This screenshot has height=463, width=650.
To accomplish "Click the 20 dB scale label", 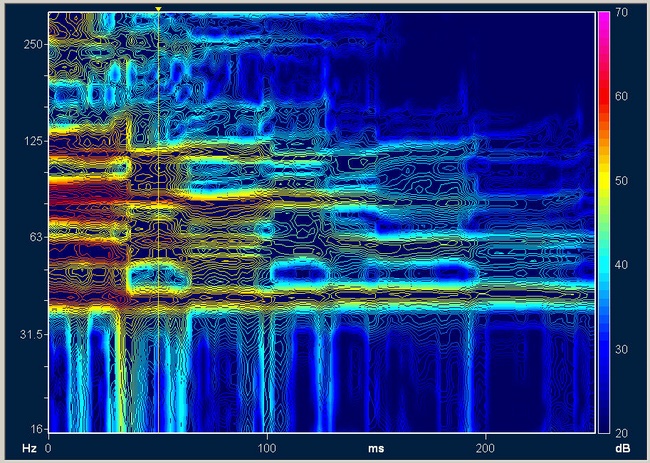I will click(622, 434).
